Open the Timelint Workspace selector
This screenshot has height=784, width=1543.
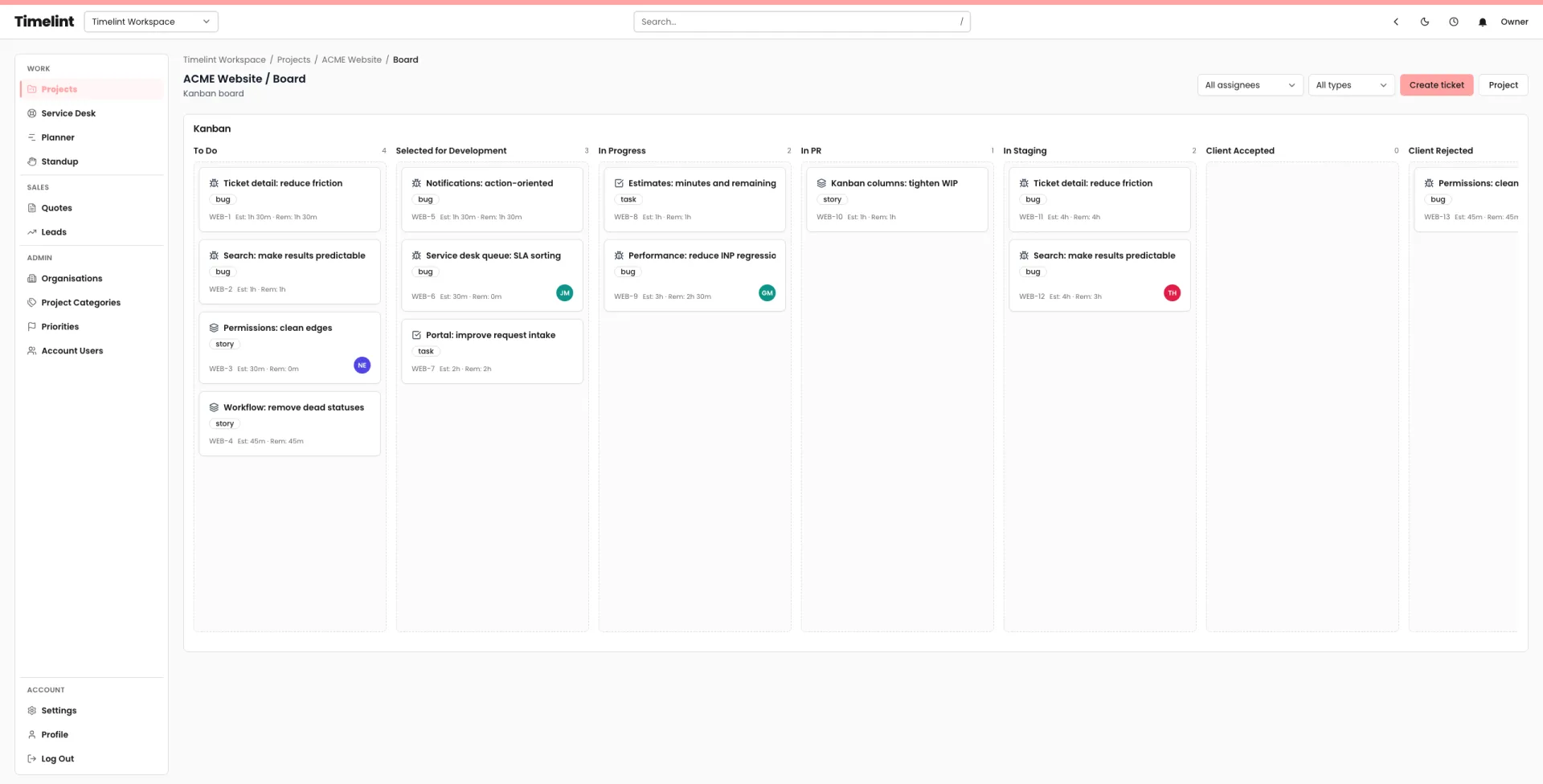150,22
